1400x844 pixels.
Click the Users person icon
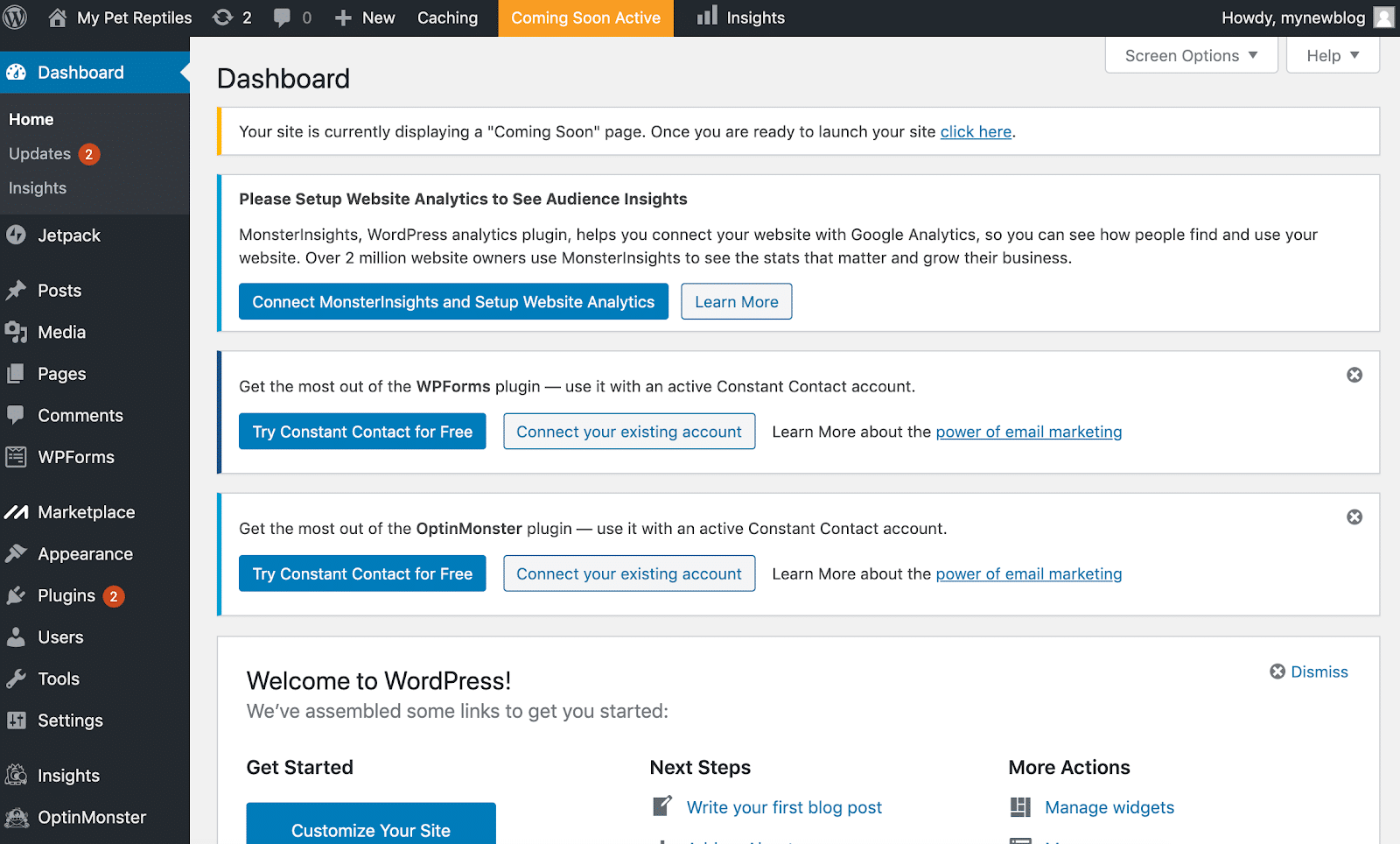tap(16, 637)
